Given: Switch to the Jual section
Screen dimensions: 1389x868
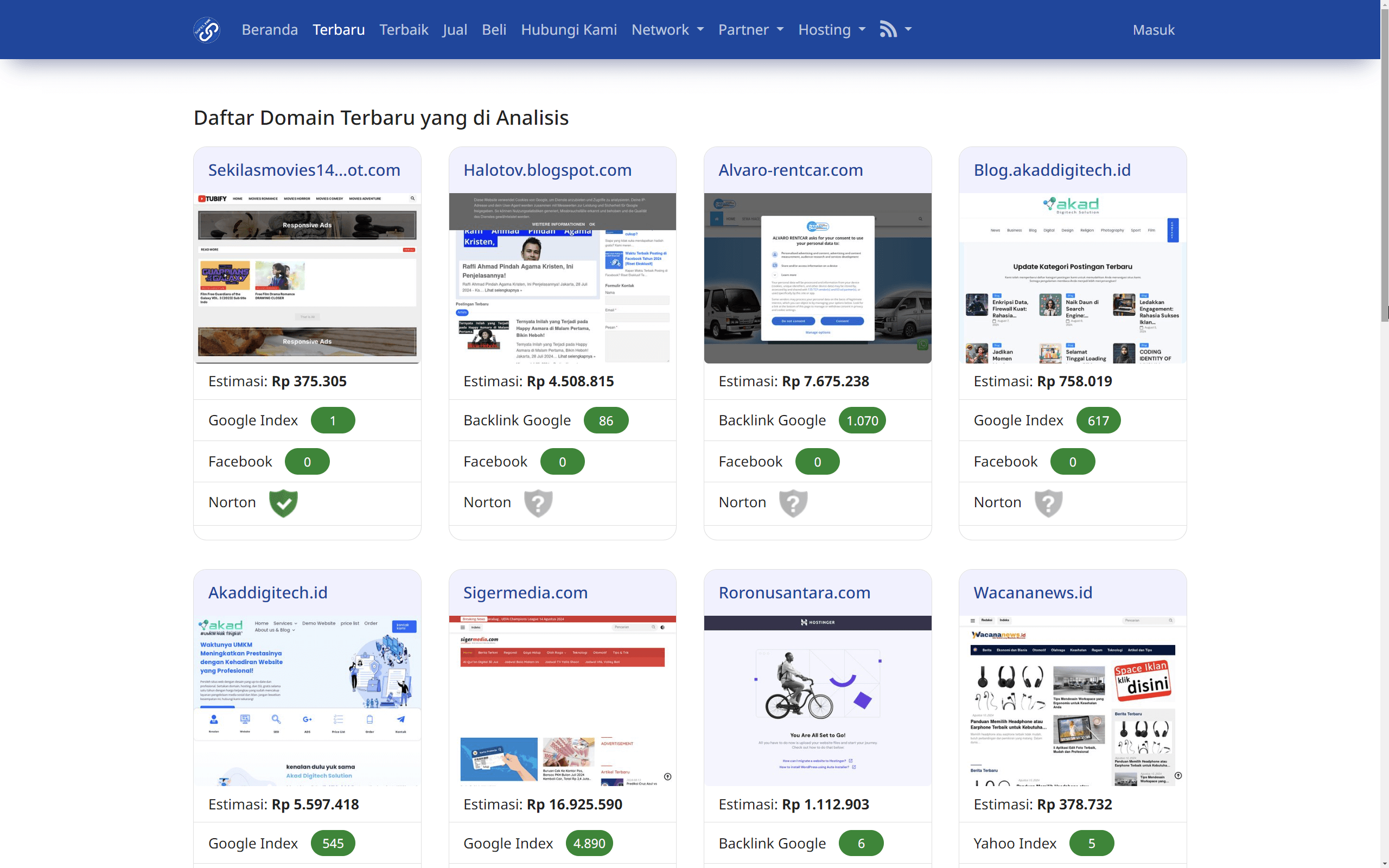Looking at the screenshot, I should click(x=455, y=29).
